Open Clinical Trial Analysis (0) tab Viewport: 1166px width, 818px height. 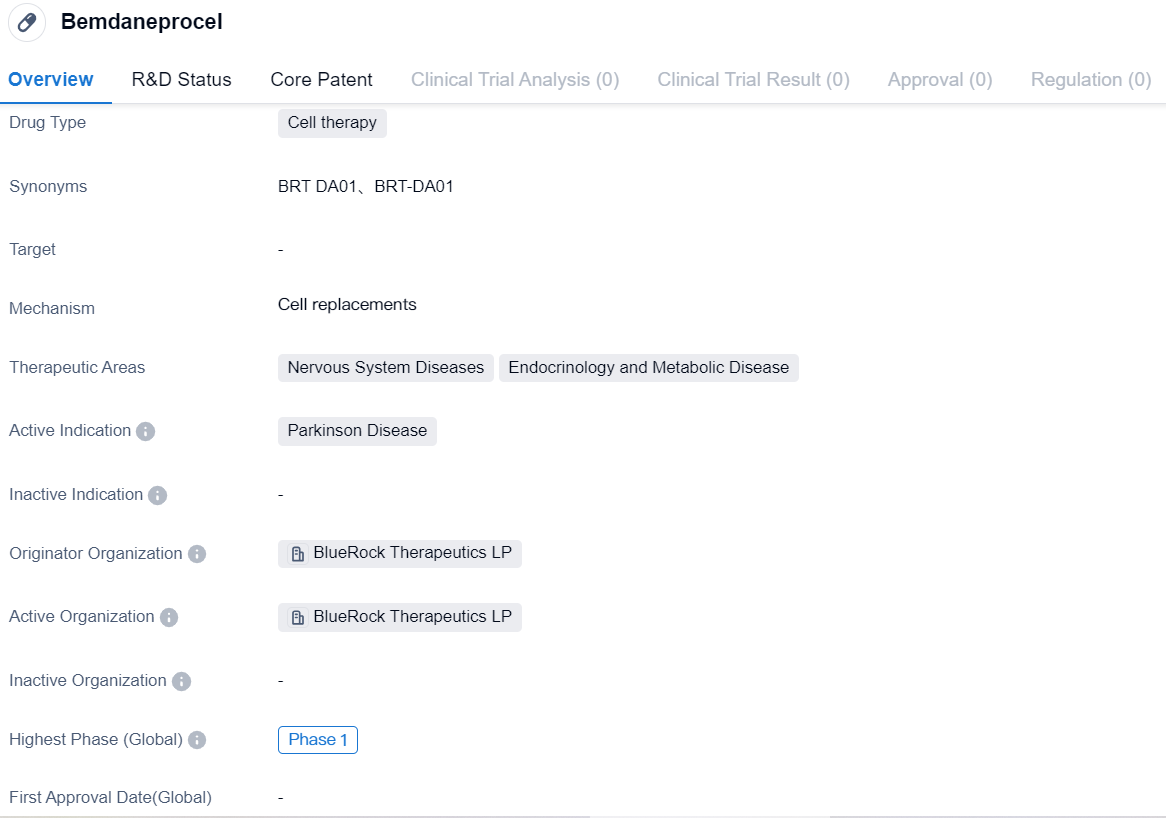click(x=515, y=80)
